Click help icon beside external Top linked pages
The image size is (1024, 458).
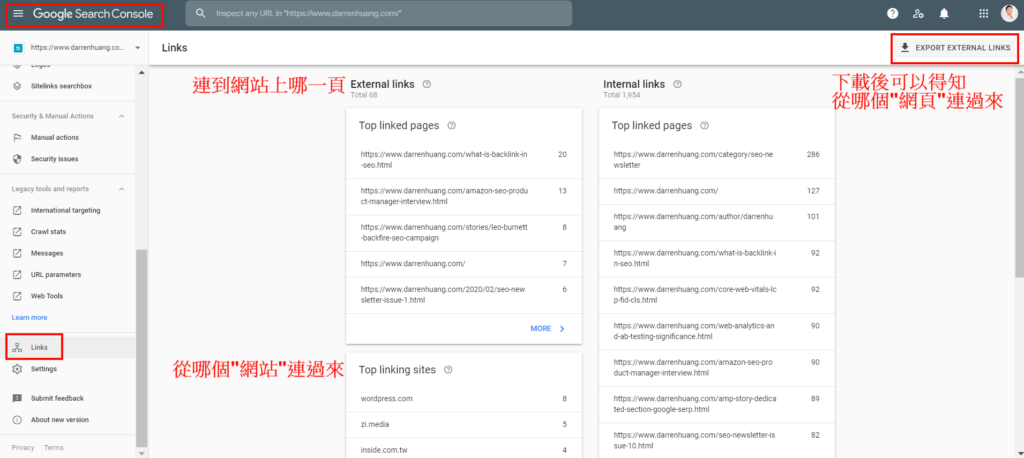(451, 125)
